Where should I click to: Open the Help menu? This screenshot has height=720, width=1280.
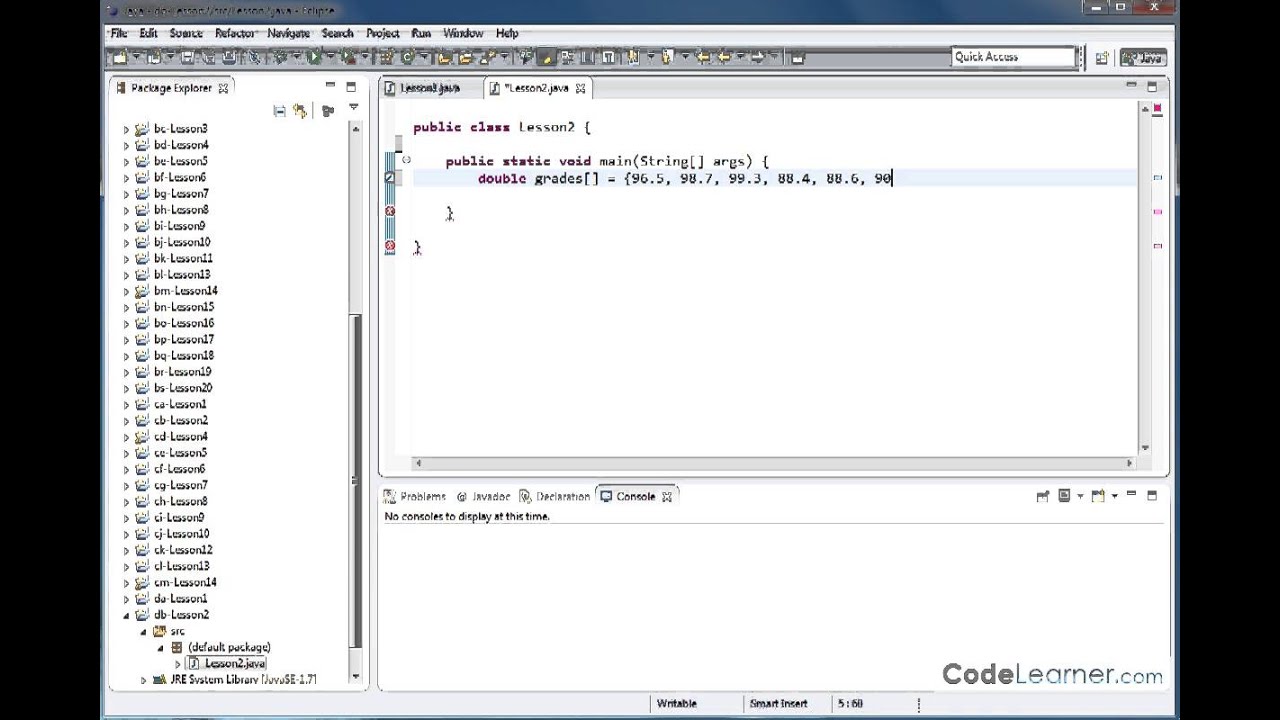coord(507,33)
